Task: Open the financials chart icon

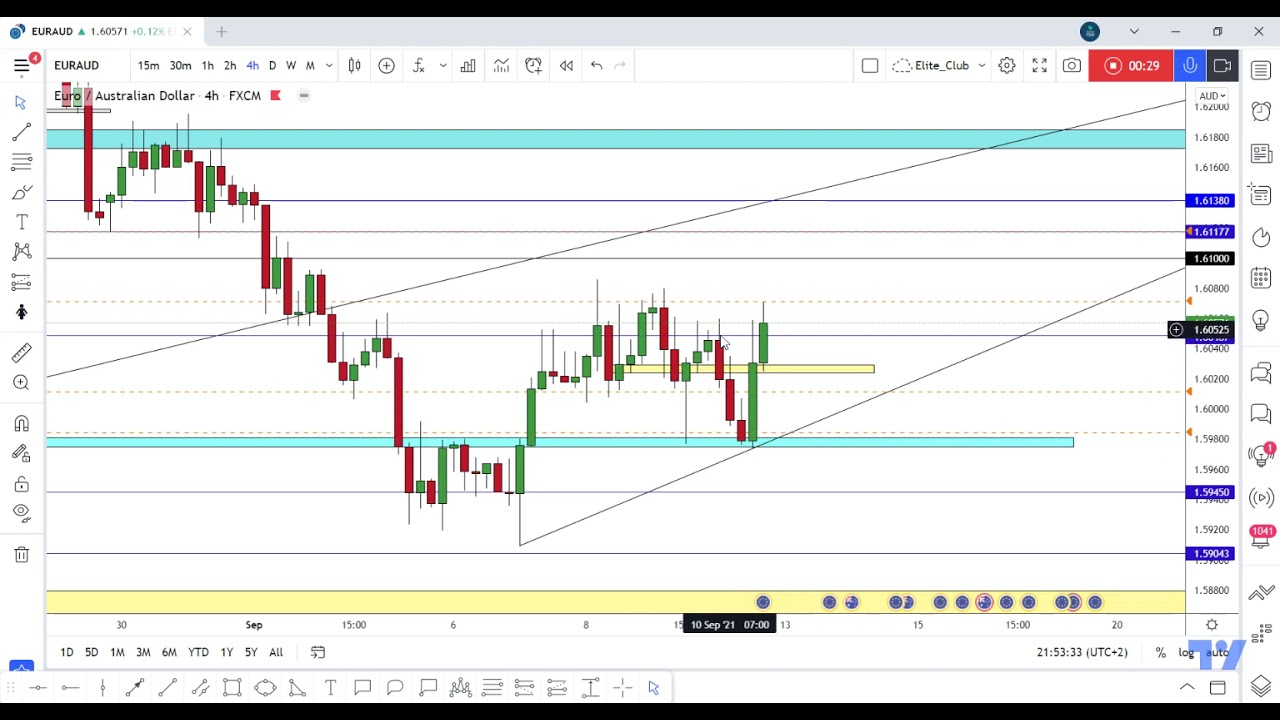Action: (501, 66)
